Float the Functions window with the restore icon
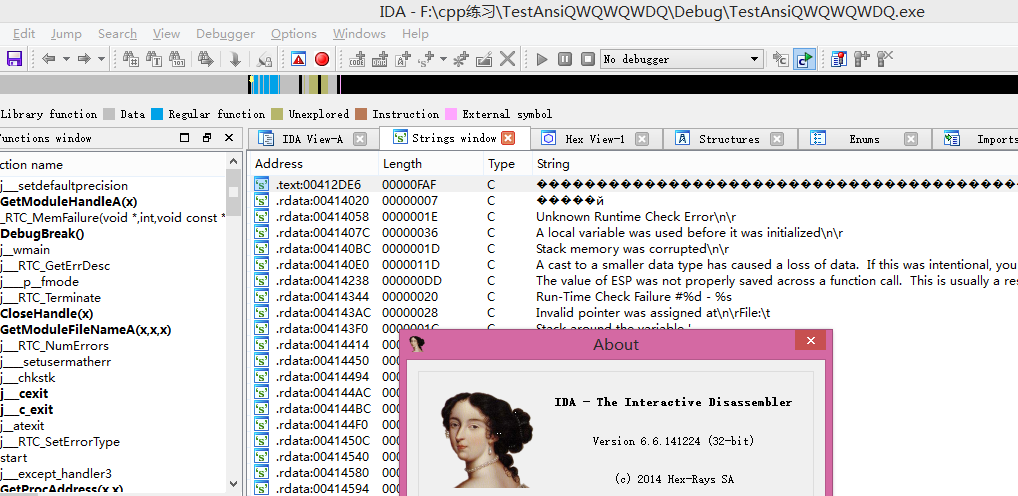Viewport: 1018px width, 496px height. [x=207, y=138]
